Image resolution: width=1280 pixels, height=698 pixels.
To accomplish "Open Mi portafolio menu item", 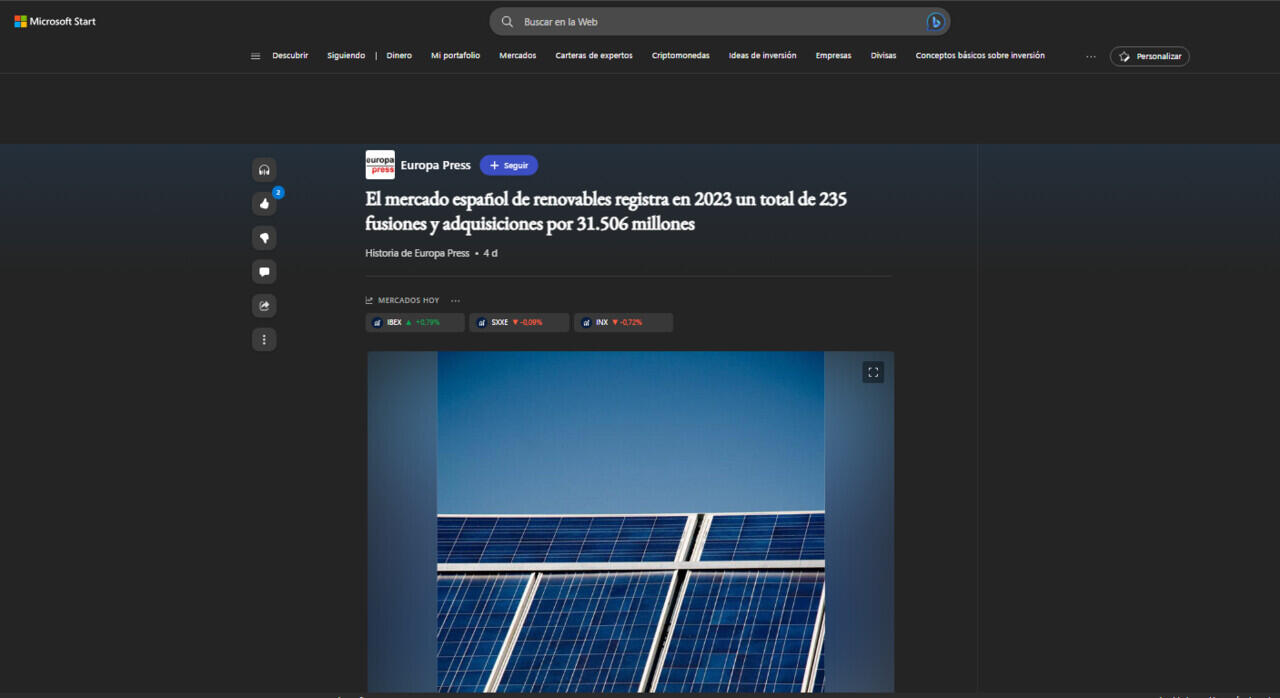I will tap(455, 56).
